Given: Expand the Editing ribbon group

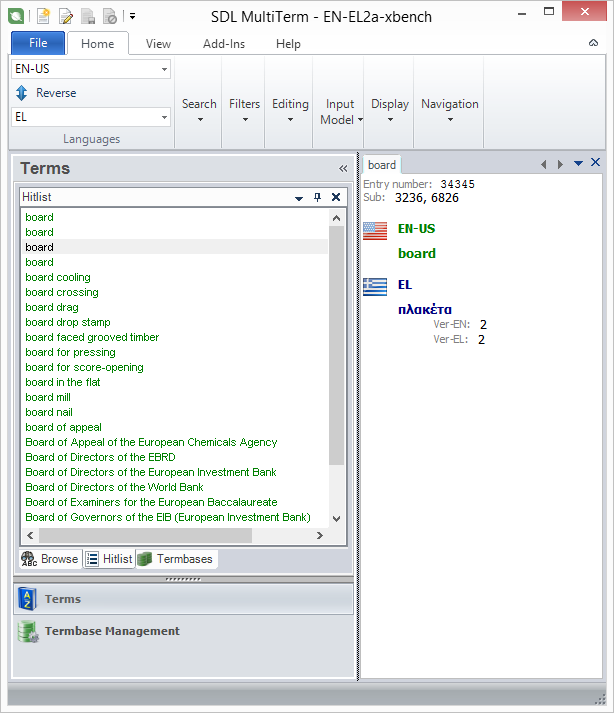Looking at the screenshot, I should click(x=290, y=110).
